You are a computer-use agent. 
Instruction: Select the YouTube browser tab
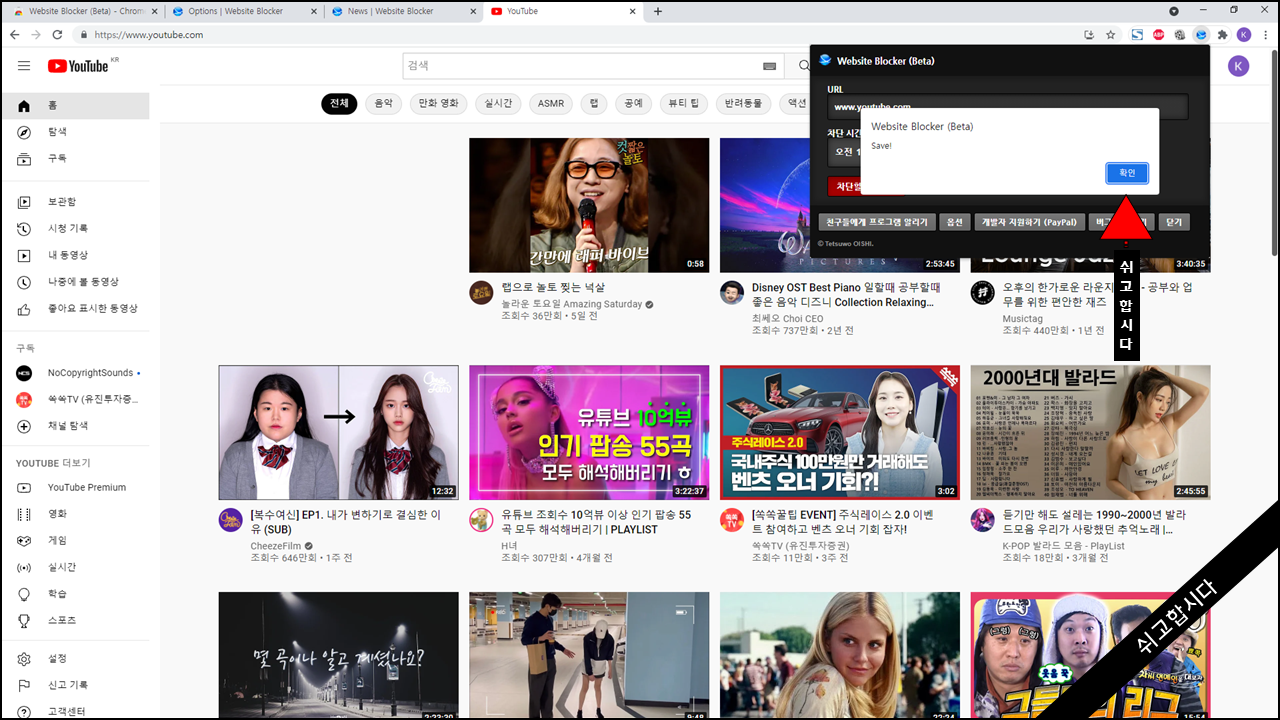pyautogui.click(x=563, y=11)
